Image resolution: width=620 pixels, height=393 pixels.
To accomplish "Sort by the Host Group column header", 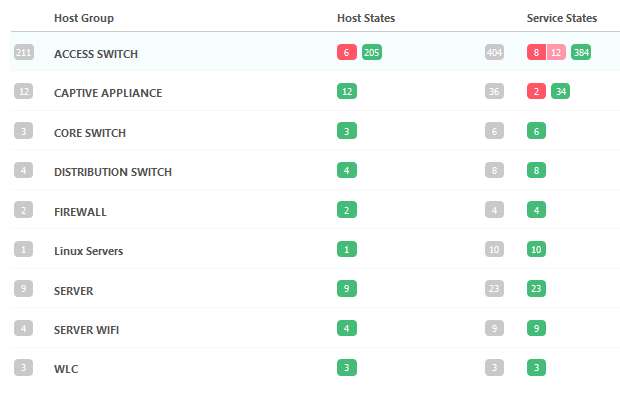I will 84,18.
